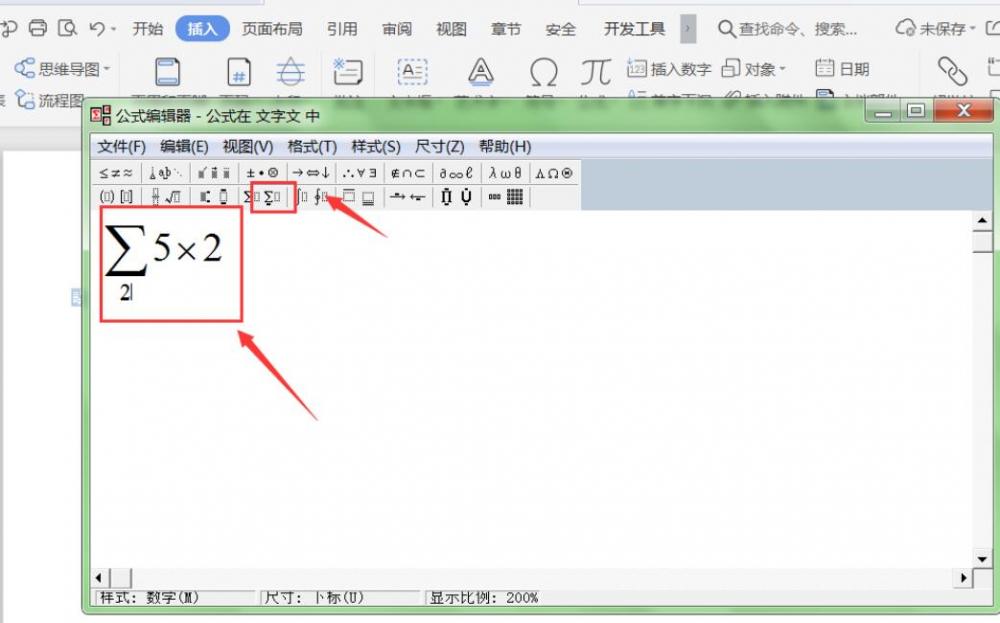Viewport: 1000px width, 623px height.
Task: Open the uppercase Greek letters palette
Action: tap(554, 173)
